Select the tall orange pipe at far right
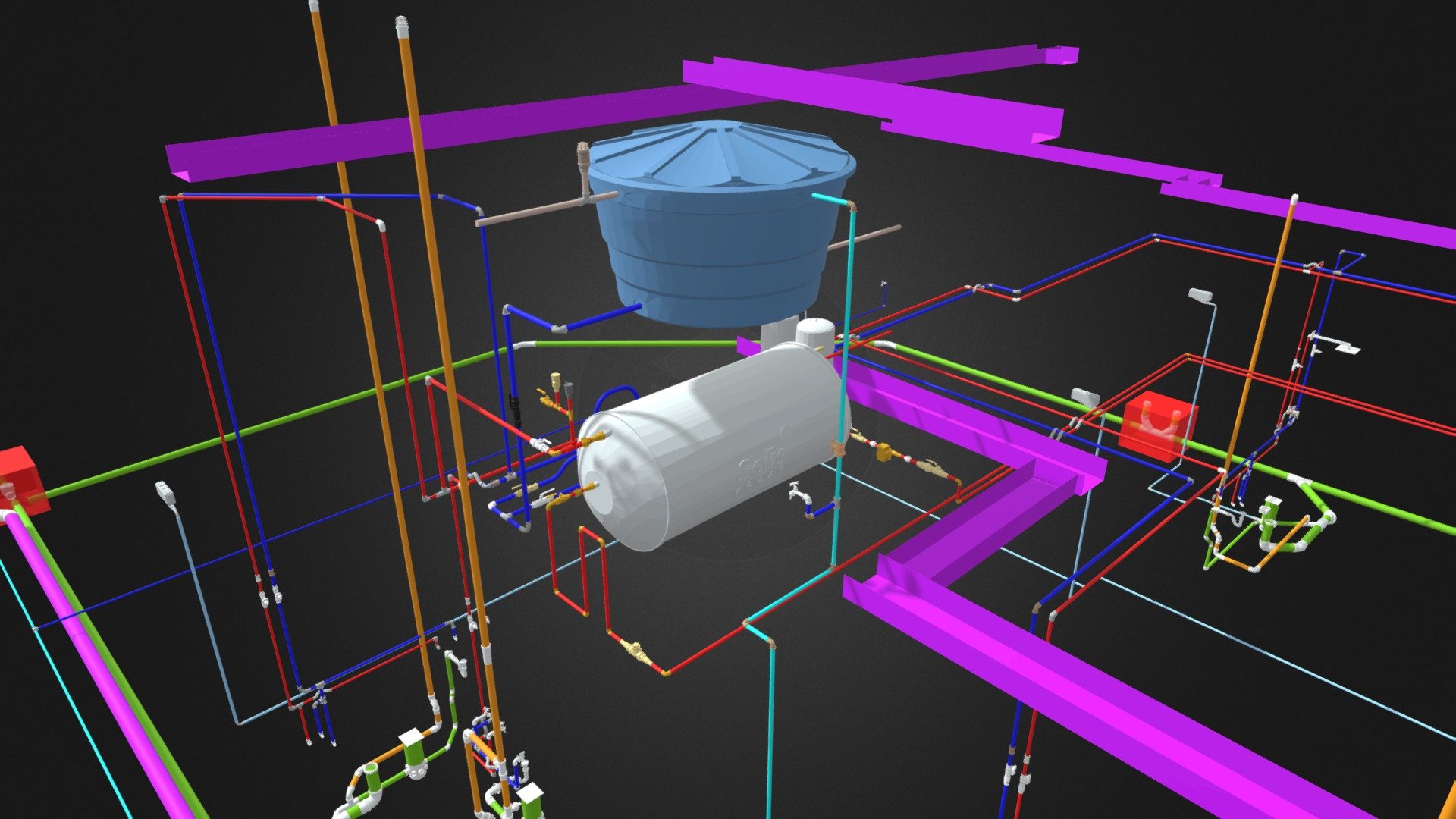Viewport: 1456px width, 819px height. point(1263,326)
